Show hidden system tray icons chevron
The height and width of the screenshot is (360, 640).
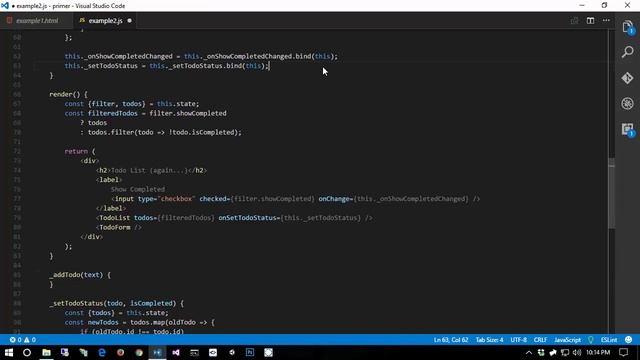(x=529, y=353)
